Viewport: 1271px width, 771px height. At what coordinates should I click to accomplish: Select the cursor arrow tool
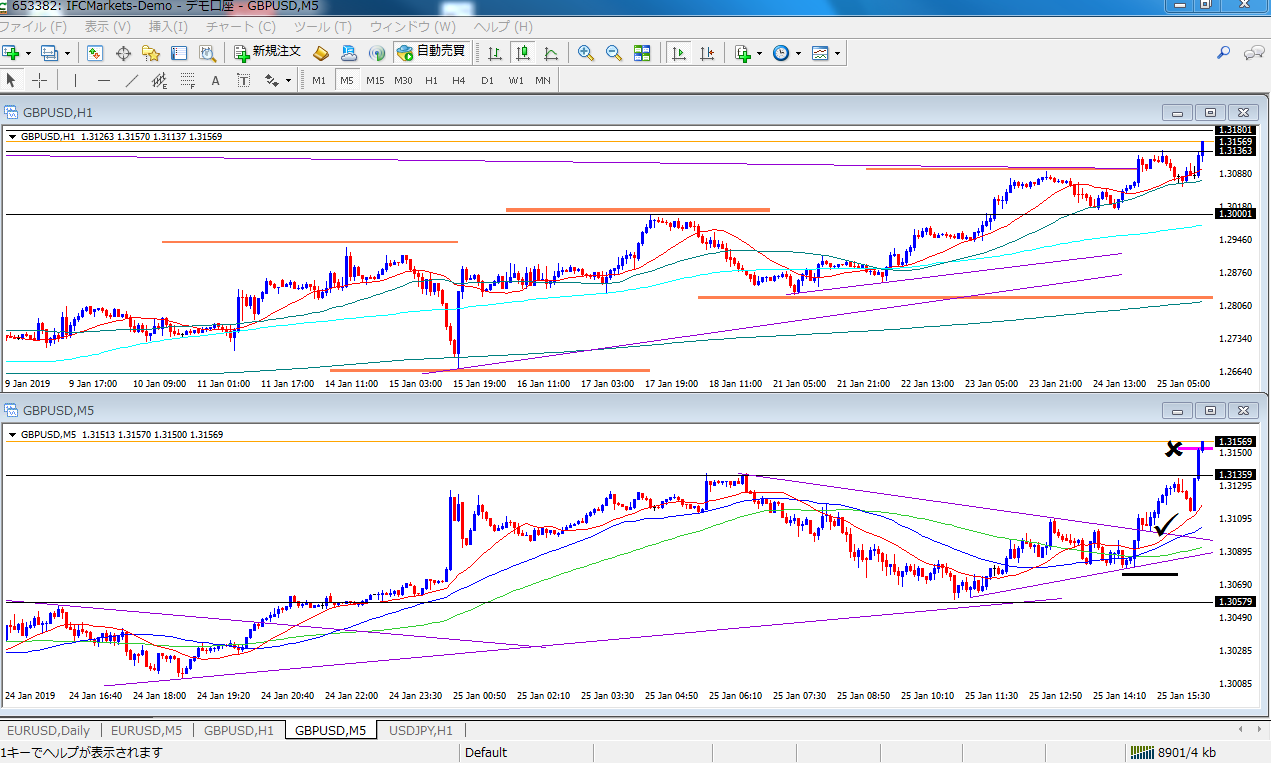(11, 80)
